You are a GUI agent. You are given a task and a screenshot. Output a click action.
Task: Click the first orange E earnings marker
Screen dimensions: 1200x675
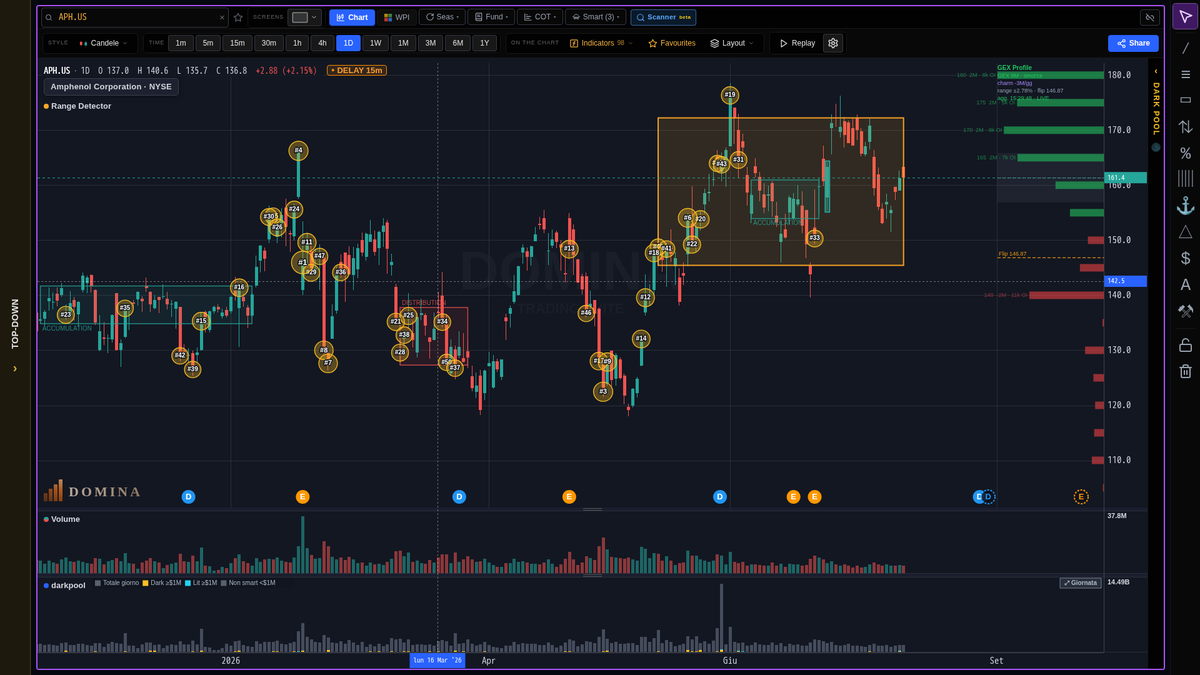(x=303, y=497)
